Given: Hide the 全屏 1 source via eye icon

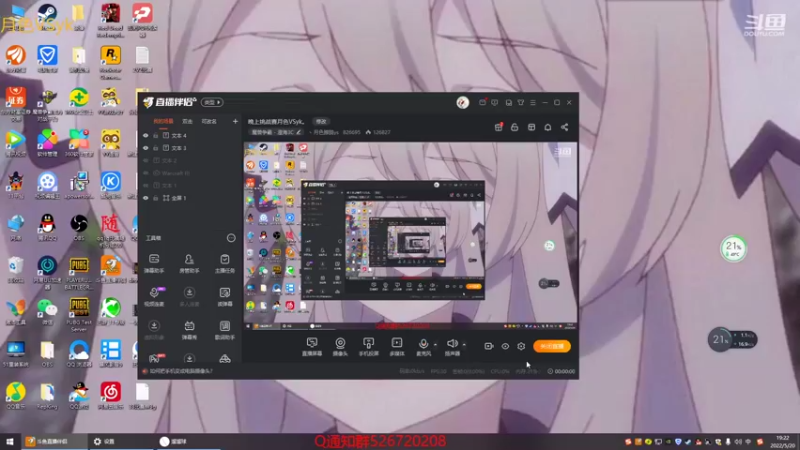Looking at the screenshot, I should coord(145,198).
